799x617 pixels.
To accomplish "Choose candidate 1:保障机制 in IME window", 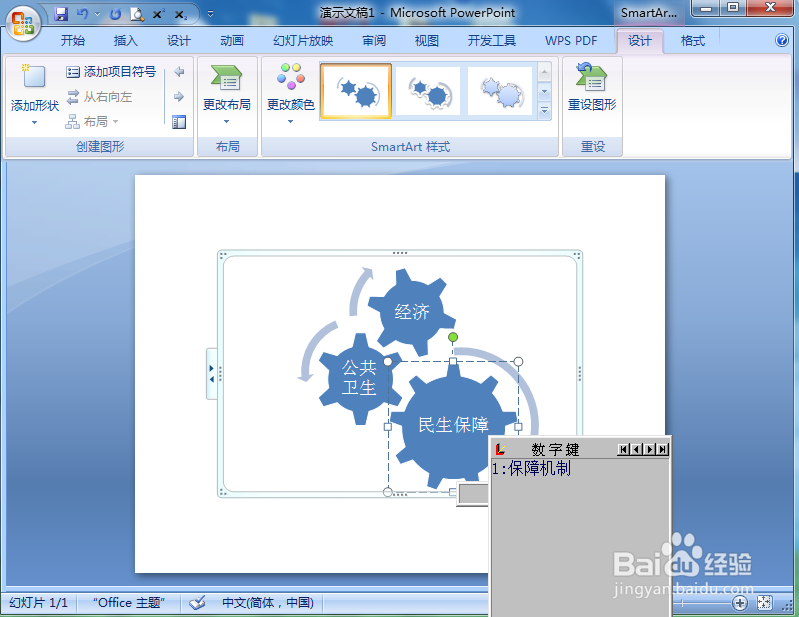I will coord(531,468).
